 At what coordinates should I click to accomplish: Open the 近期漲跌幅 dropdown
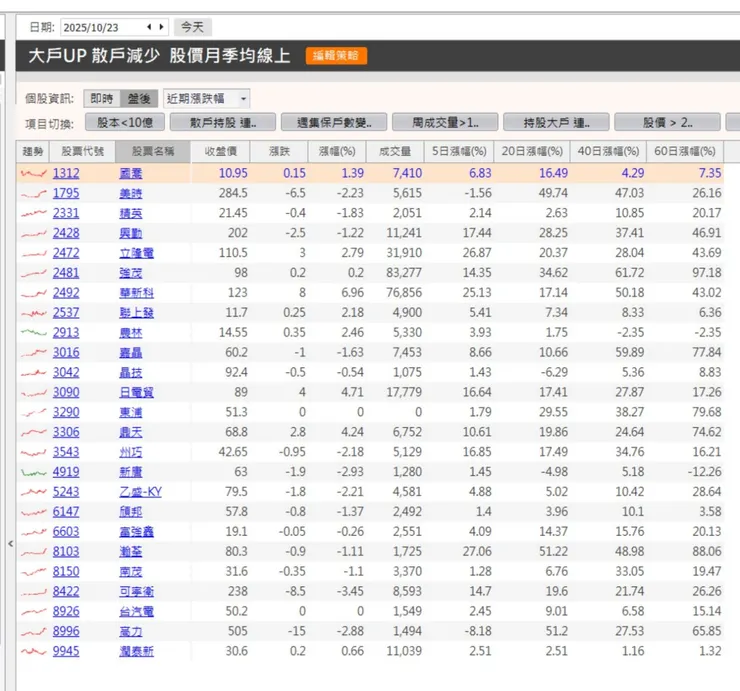pos(206,99)
